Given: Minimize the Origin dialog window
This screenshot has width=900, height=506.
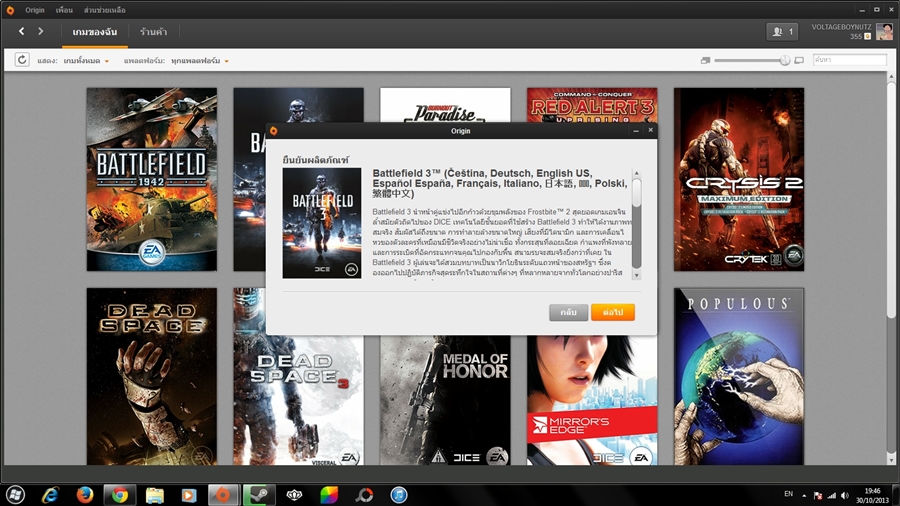Looking at the screenshot, I should click(636, 131).
